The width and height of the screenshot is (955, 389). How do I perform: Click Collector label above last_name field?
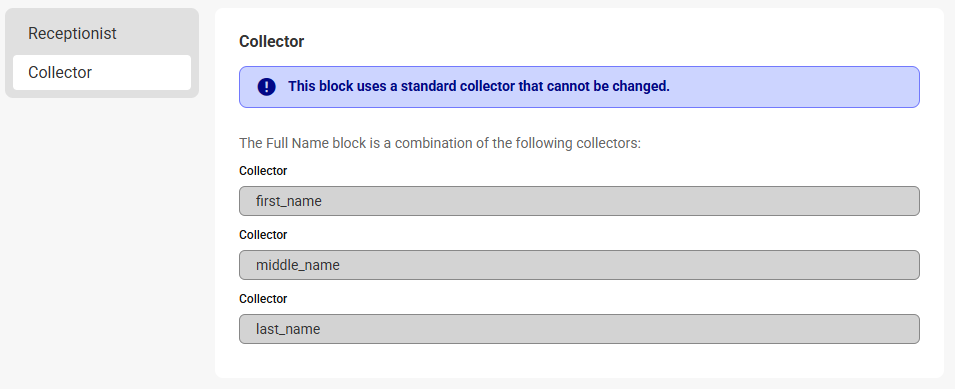point(263,299)
